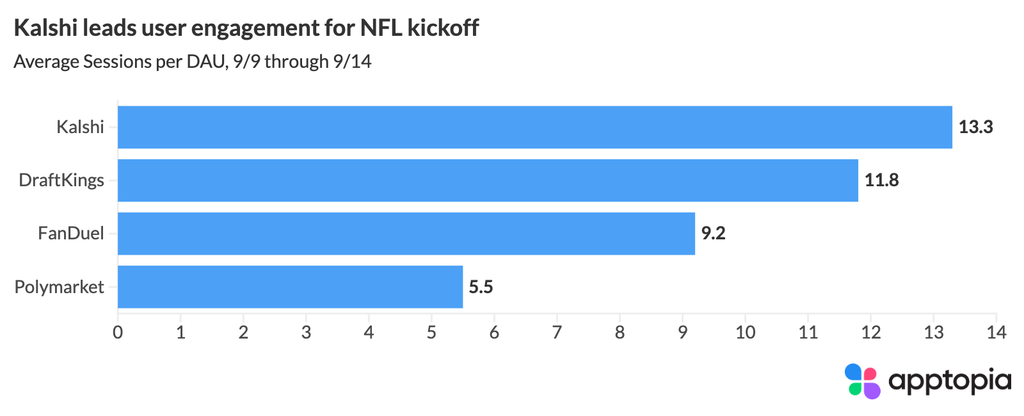Click the 9.2 value label

[x=713, y=233]
